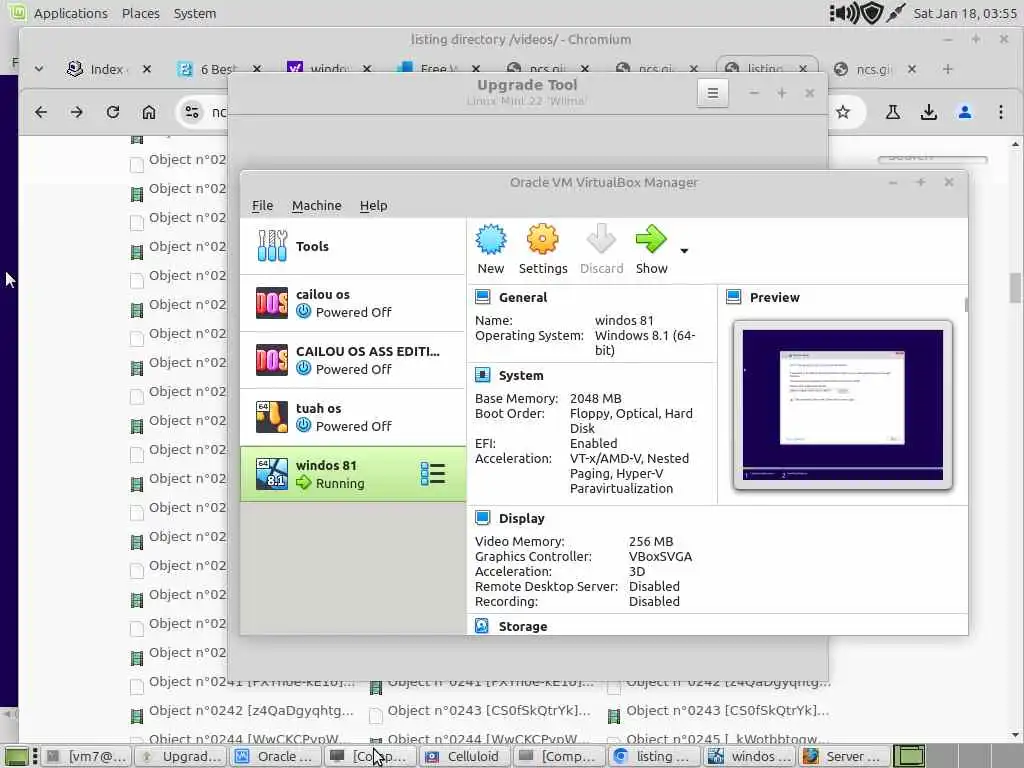Open Chromium tab search chevron

pyautogui.click(x=39, y=69)
